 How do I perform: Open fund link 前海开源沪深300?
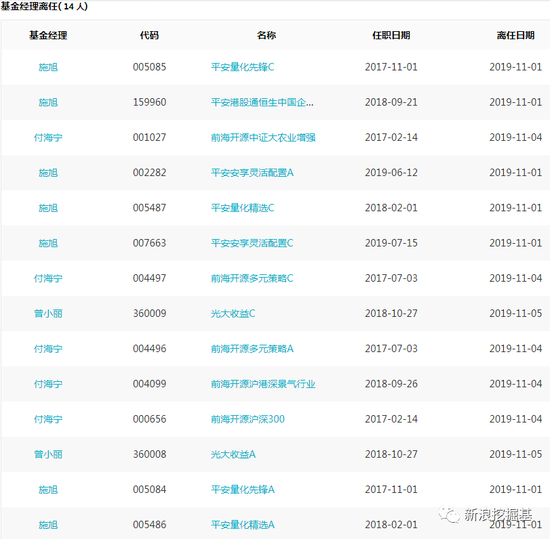248,419
